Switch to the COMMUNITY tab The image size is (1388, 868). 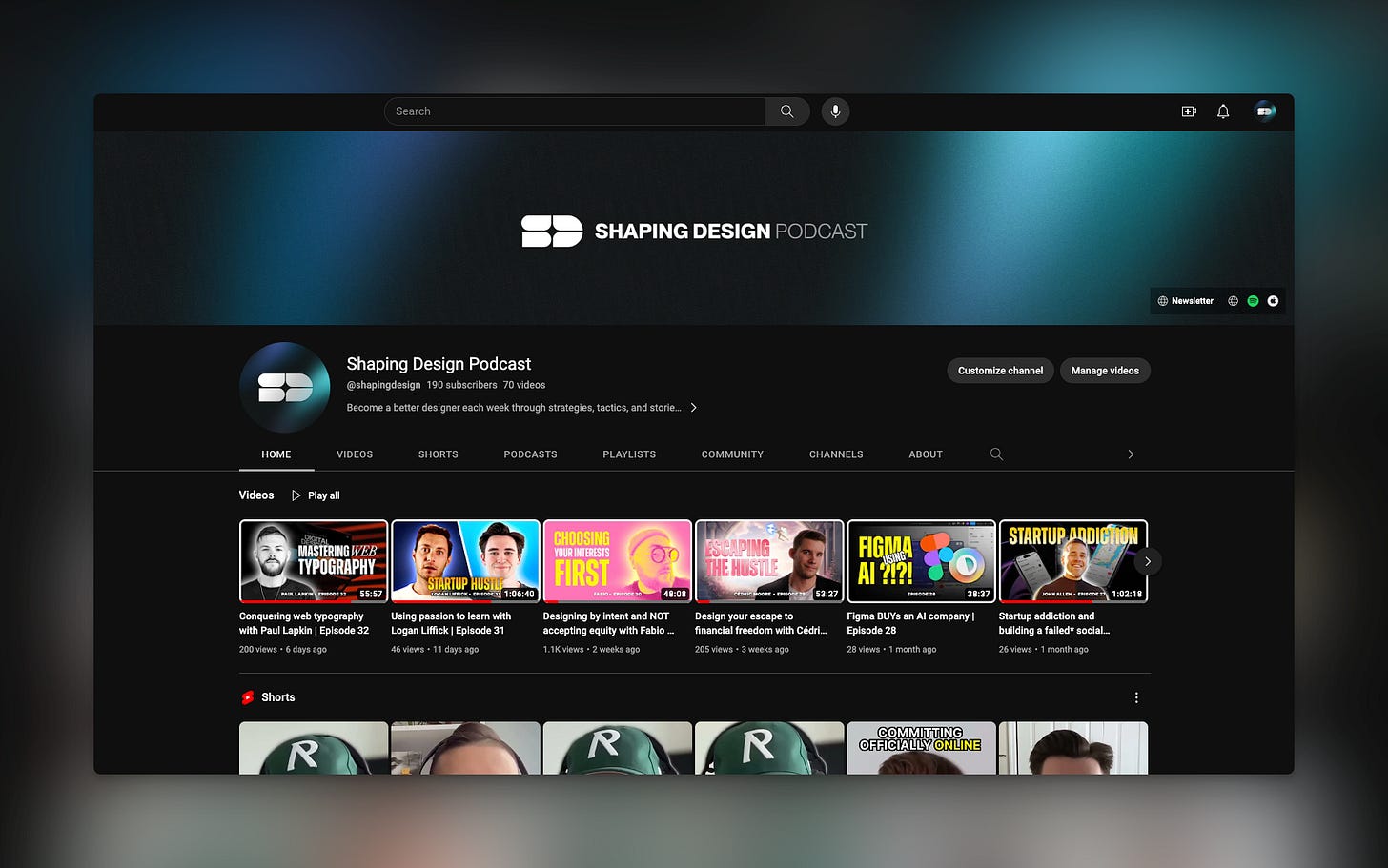tap(732, 454)
